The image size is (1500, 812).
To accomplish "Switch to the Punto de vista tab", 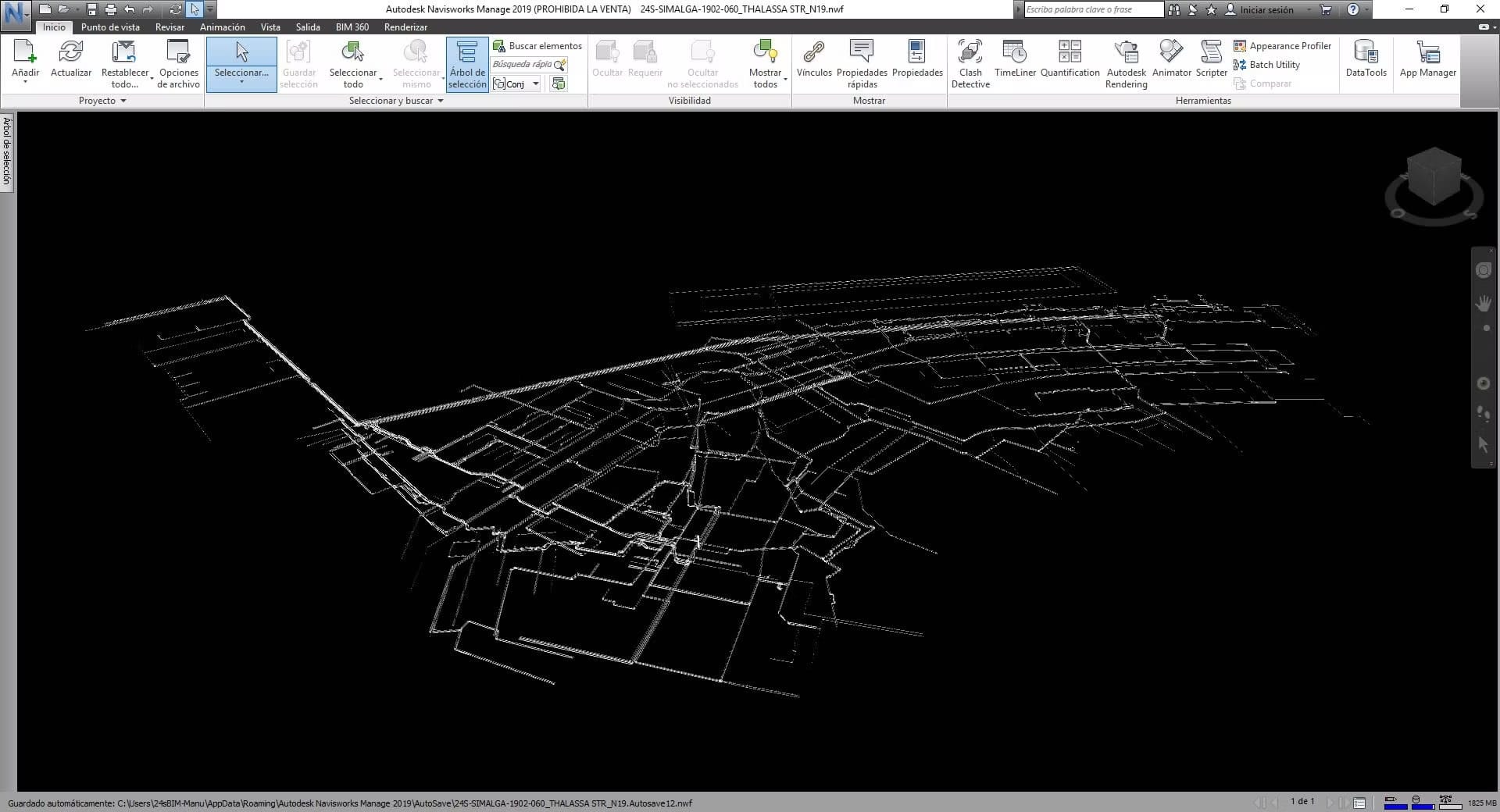I will tap(110, 27).
